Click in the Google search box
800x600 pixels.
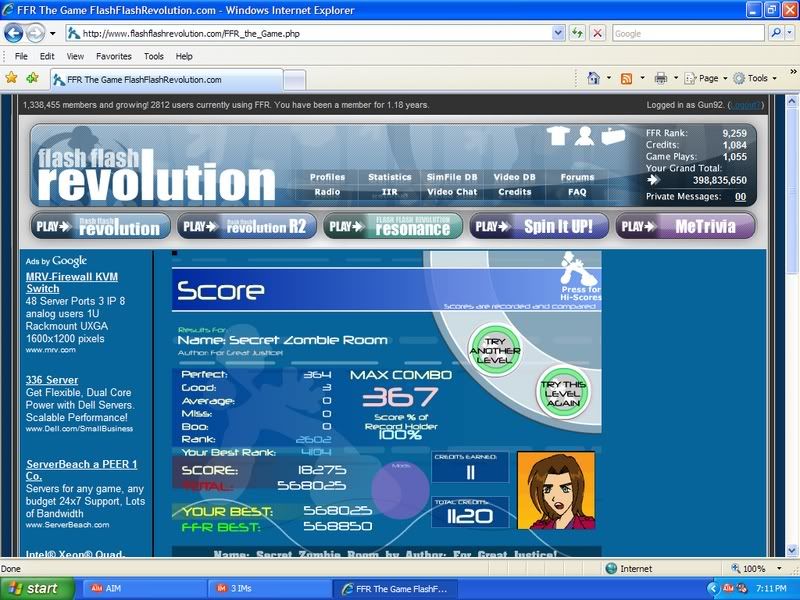(x=688, y=33)
